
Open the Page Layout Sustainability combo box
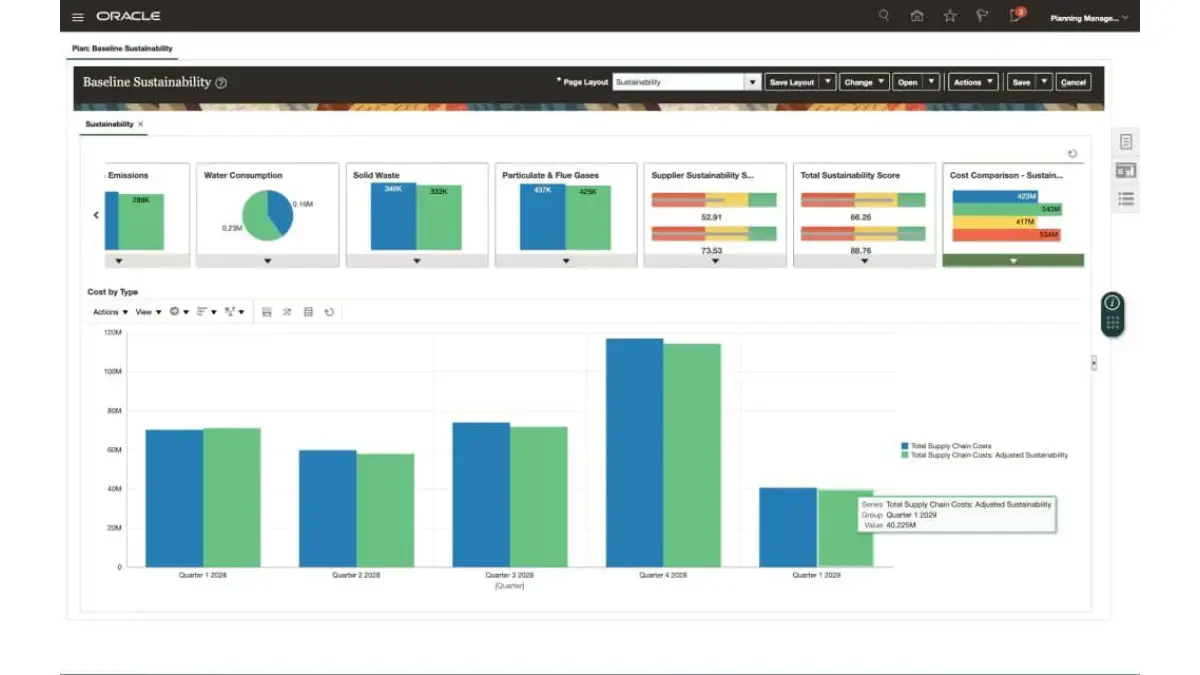point(687,82)
